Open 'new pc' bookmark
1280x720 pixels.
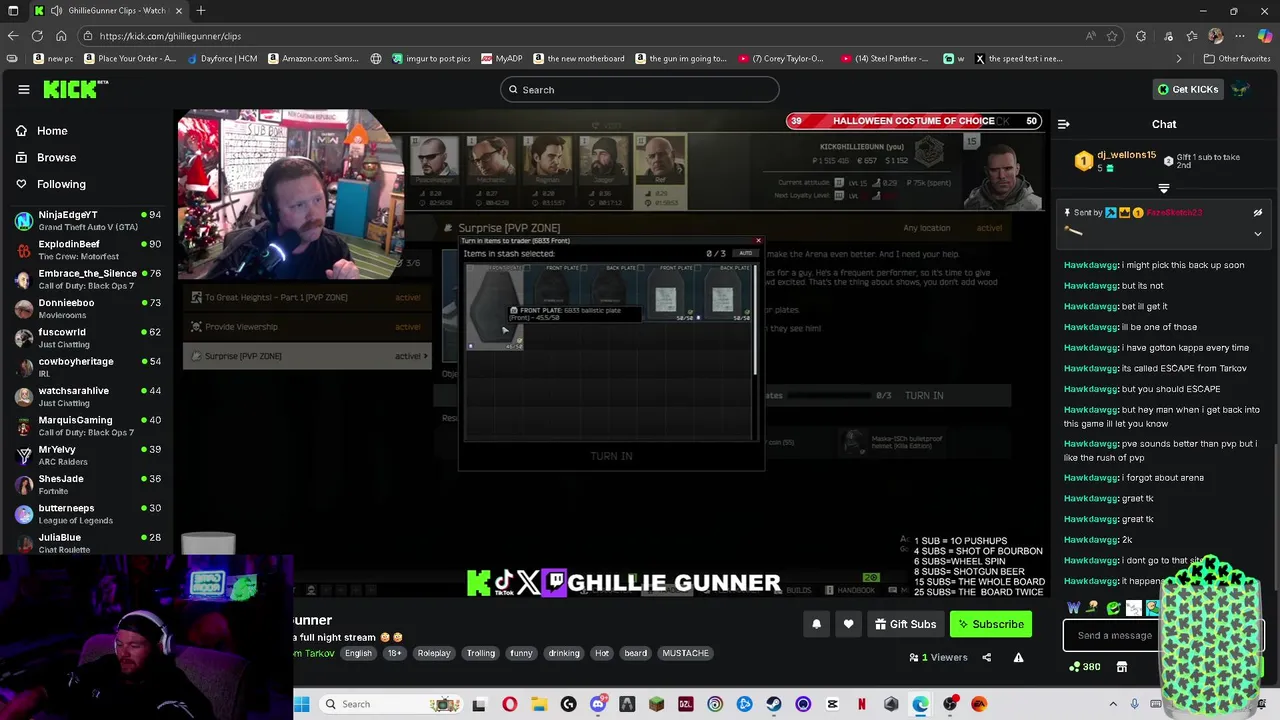[x=54, y=59]
